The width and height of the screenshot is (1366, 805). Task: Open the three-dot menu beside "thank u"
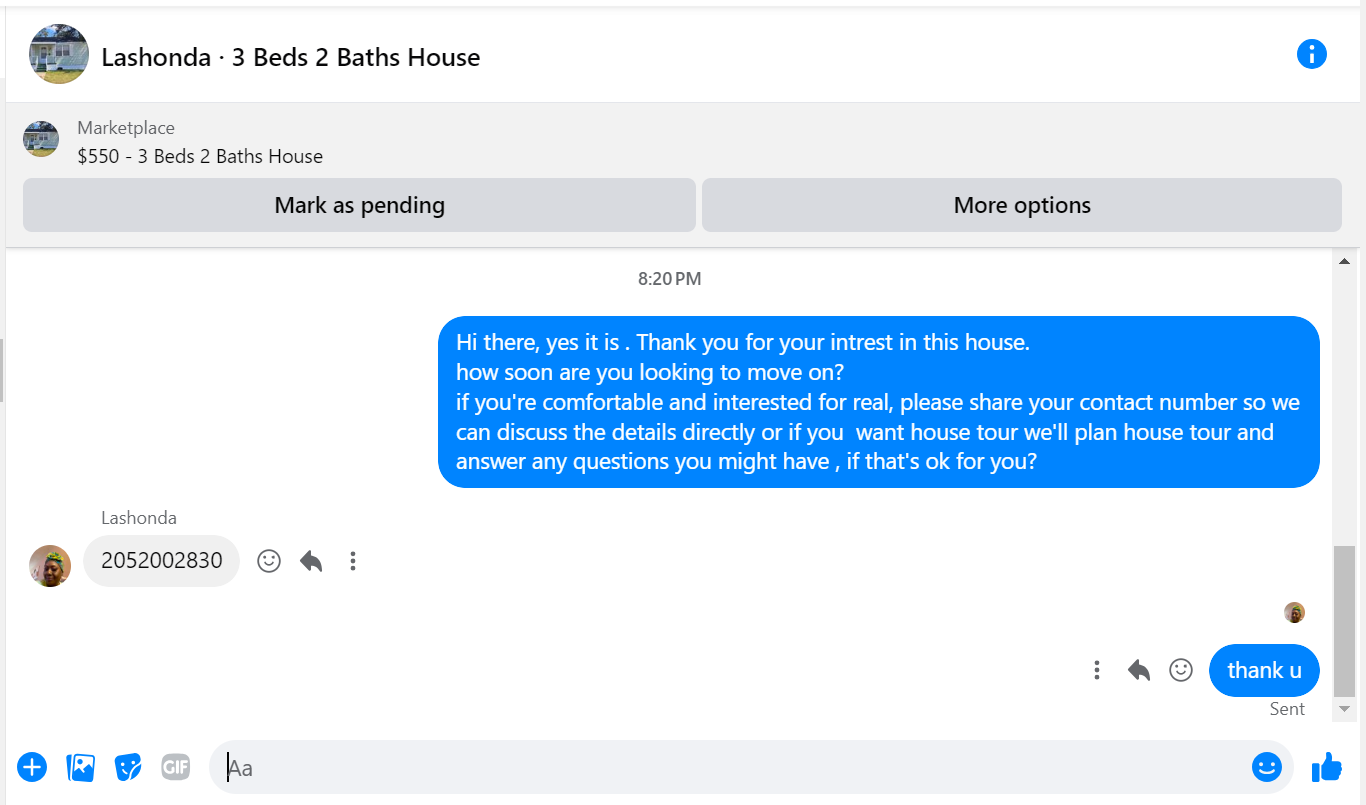[x=1097, y=670]
